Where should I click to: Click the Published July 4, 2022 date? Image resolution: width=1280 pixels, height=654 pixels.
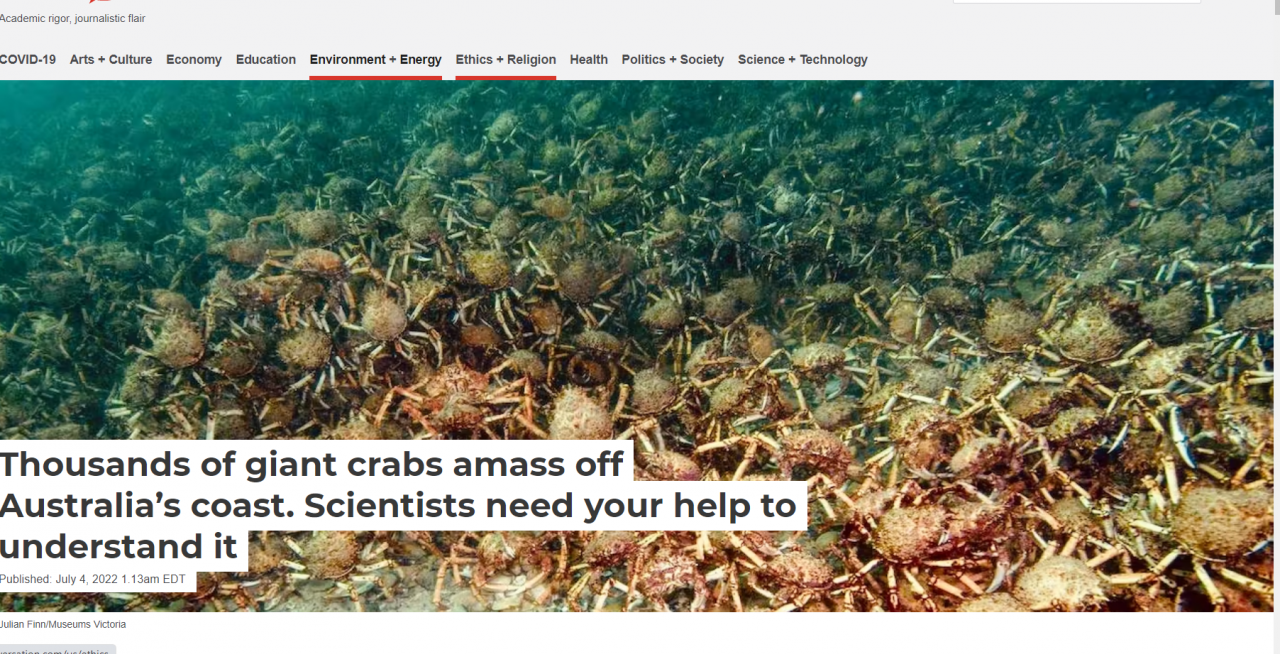93,579
